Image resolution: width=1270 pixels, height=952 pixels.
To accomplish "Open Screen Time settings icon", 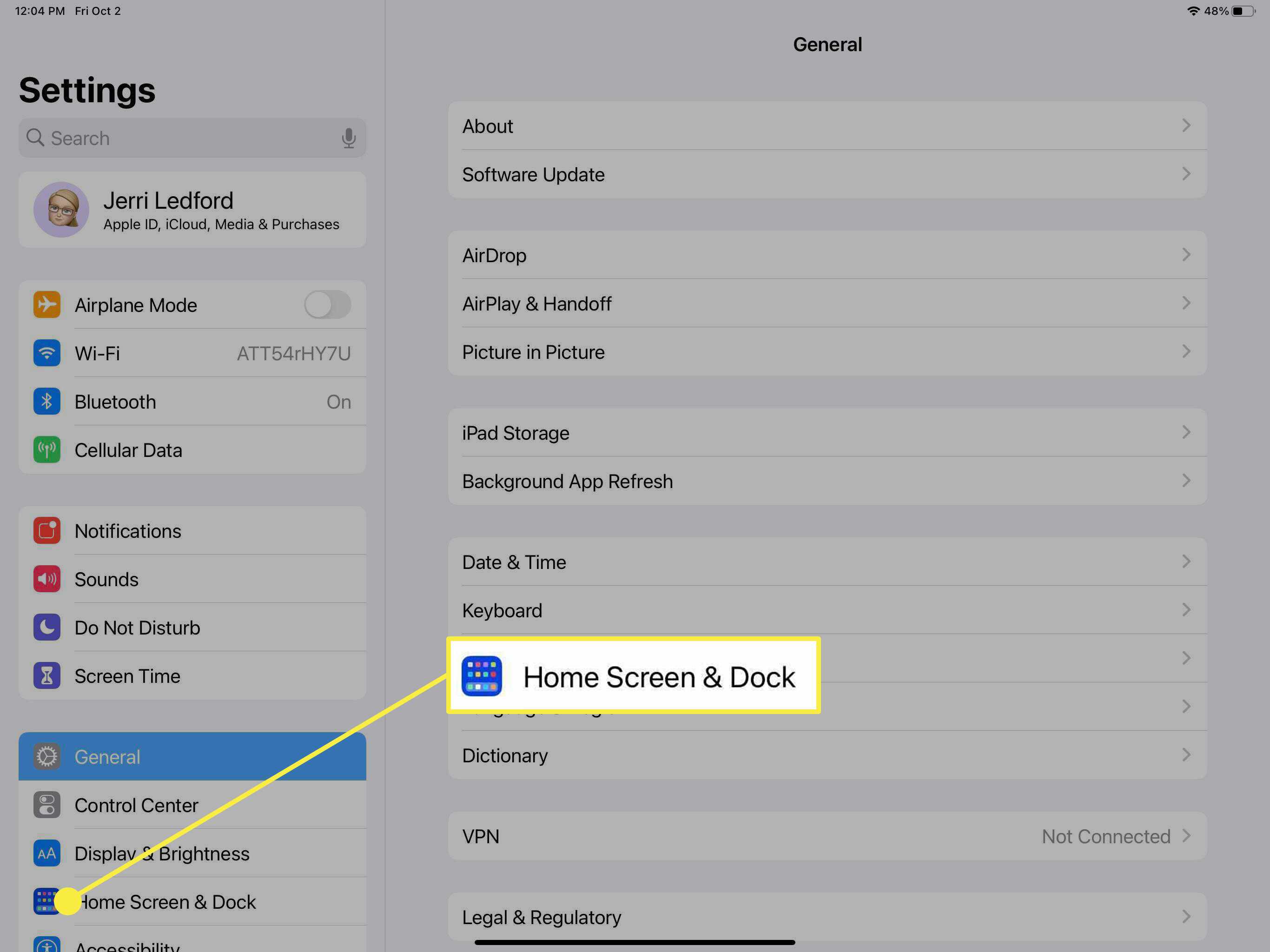I will 47,676.
